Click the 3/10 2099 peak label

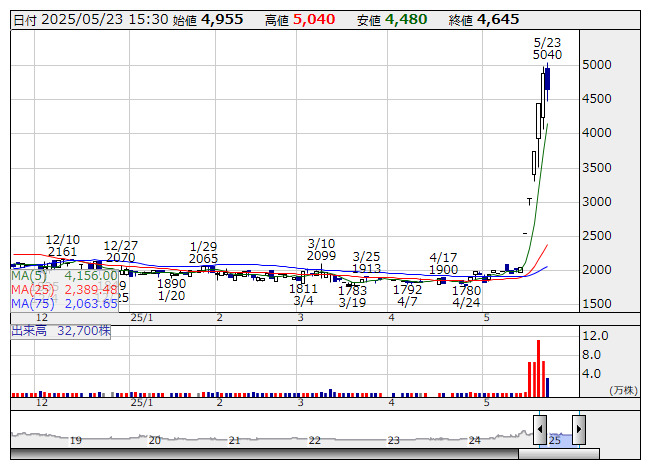click(321, 249)
